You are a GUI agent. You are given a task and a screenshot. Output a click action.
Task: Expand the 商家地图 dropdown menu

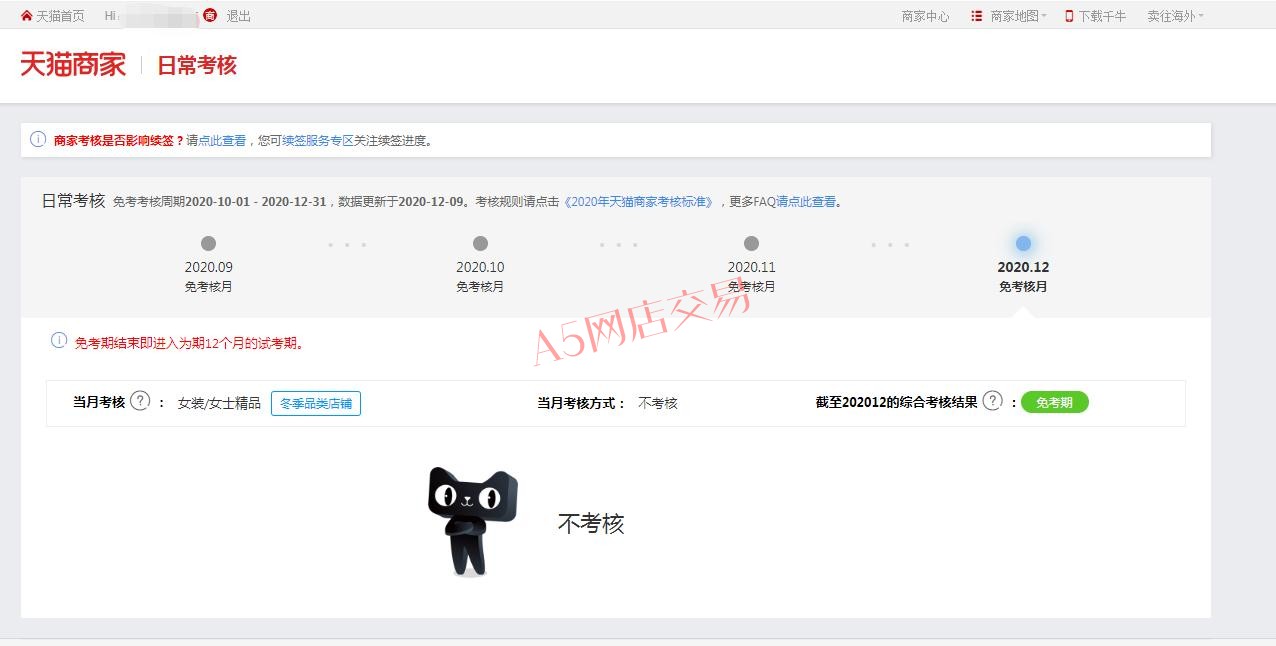[1018, 16]
